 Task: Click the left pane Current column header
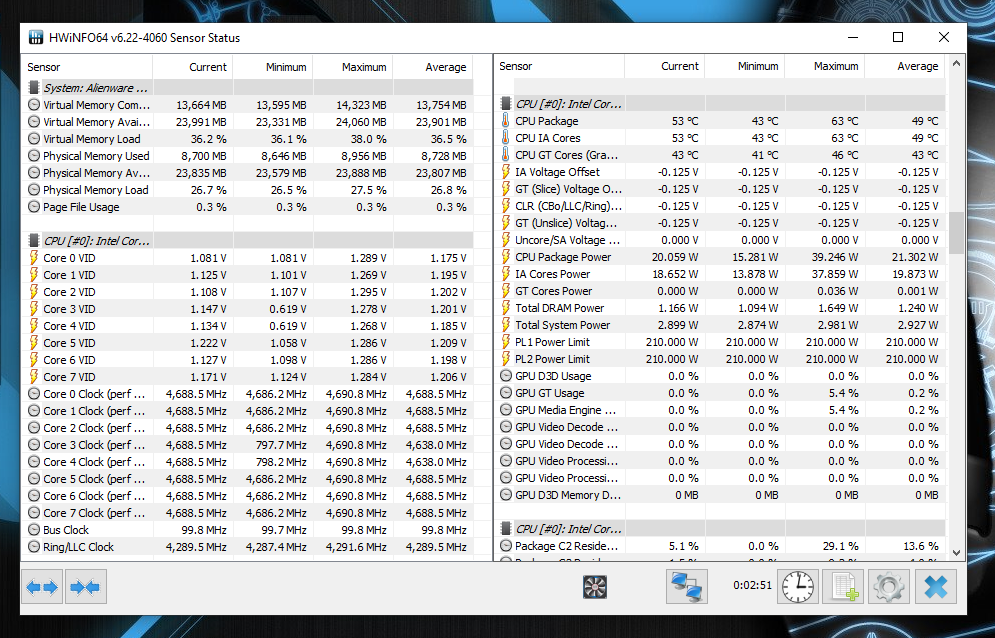(193, 67)
